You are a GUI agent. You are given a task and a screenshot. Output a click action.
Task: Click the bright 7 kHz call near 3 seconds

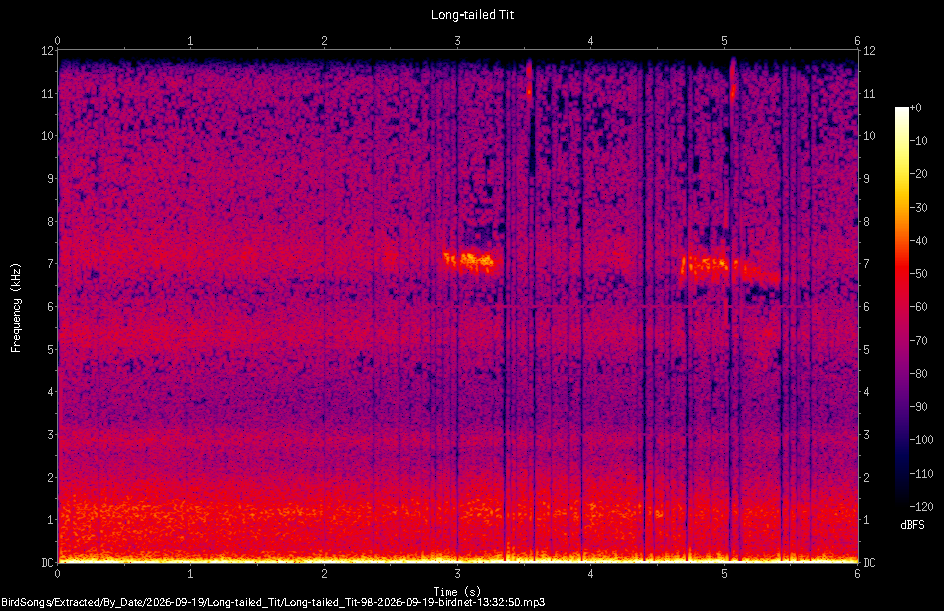point(469,261)
